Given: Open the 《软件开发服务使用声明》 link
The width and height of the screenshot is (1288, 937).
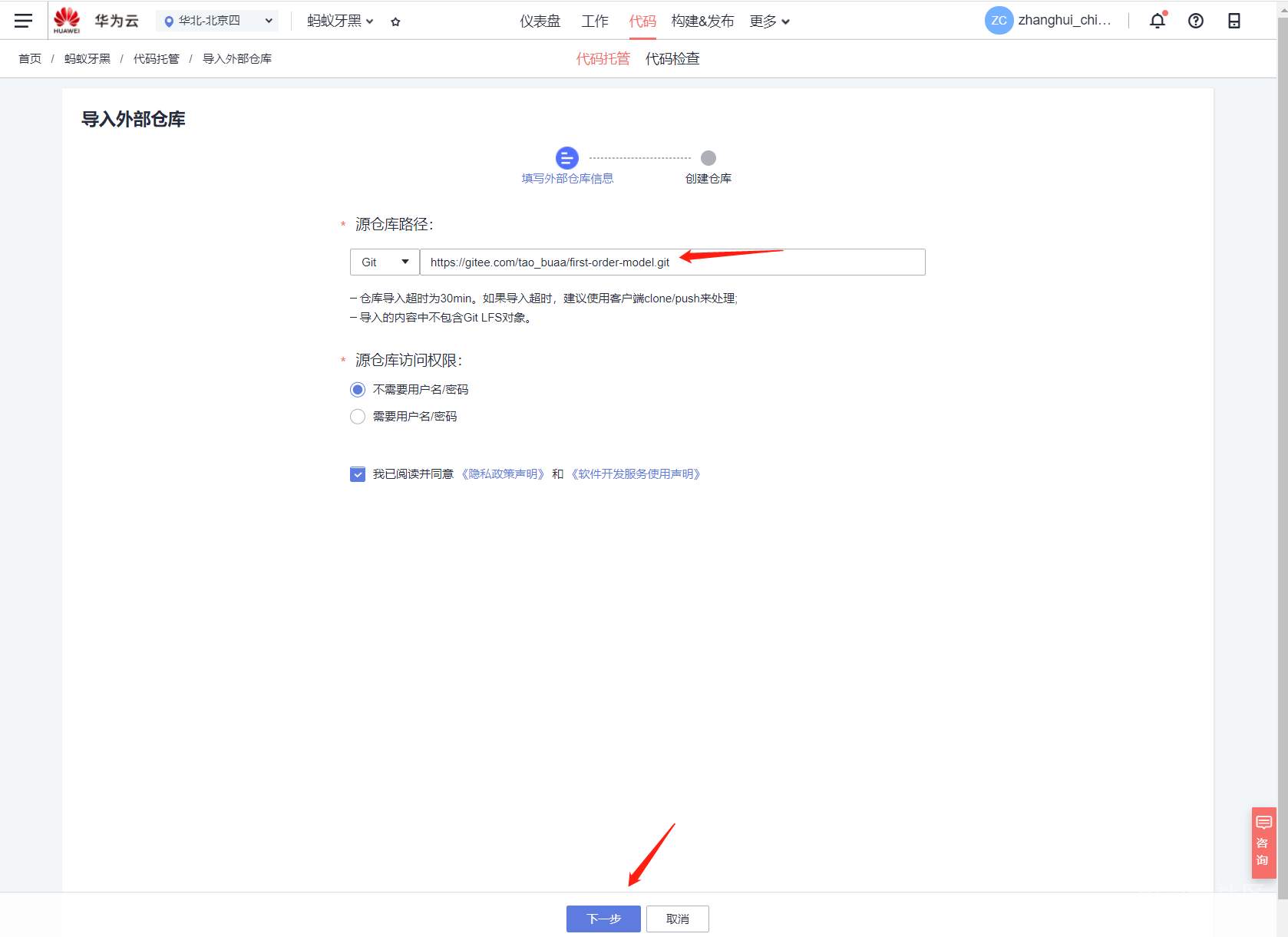Looking at the screenshot, I should (636, 474).
